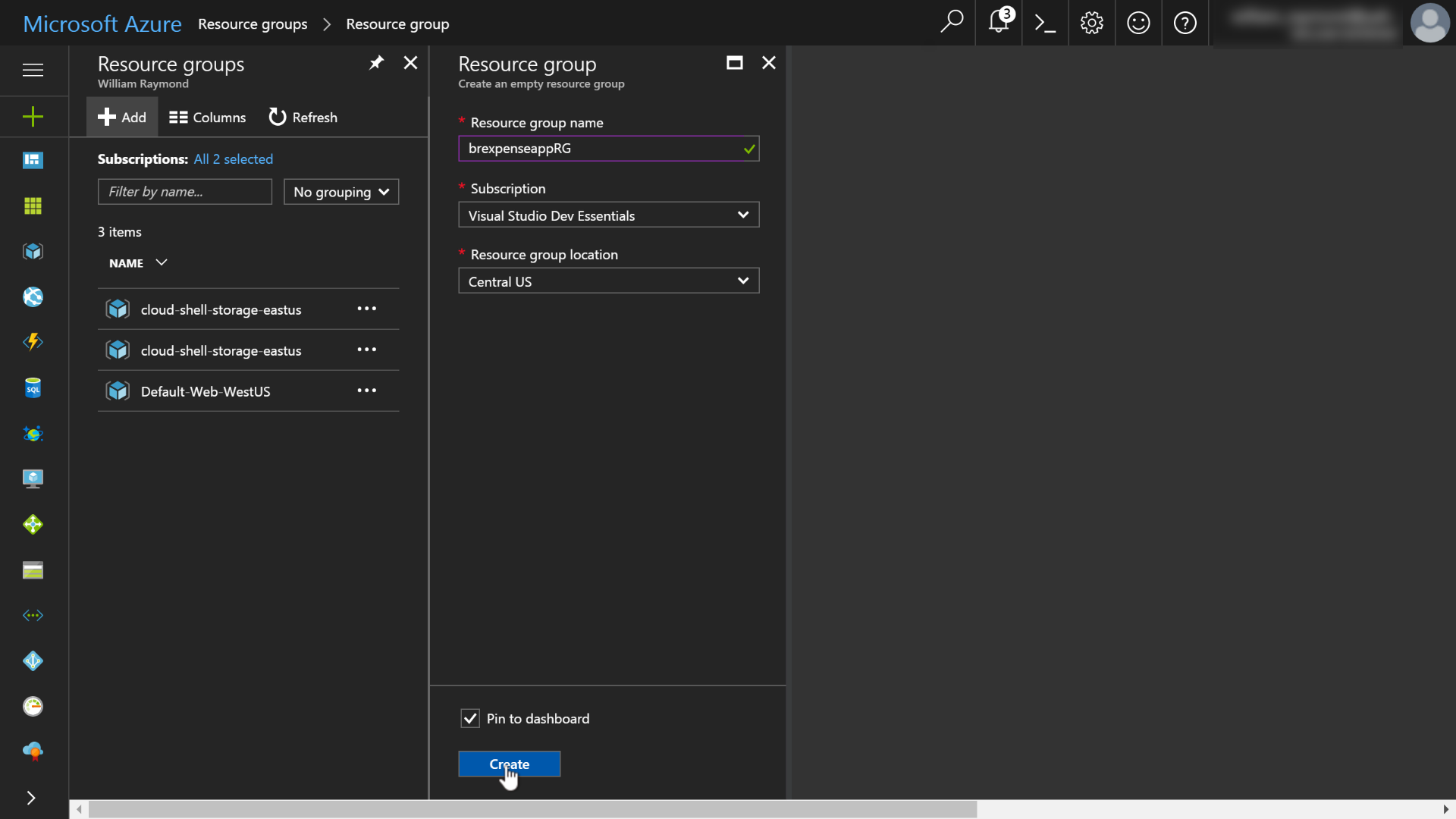Click the Filter by name field
The image size is (1456, 819).
pyautogui.click(x=184, y=192)
